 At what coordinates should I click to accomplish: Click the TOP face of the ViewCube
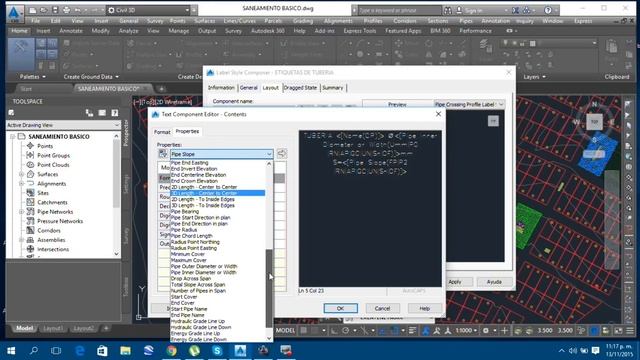click(x=594, y=122)
